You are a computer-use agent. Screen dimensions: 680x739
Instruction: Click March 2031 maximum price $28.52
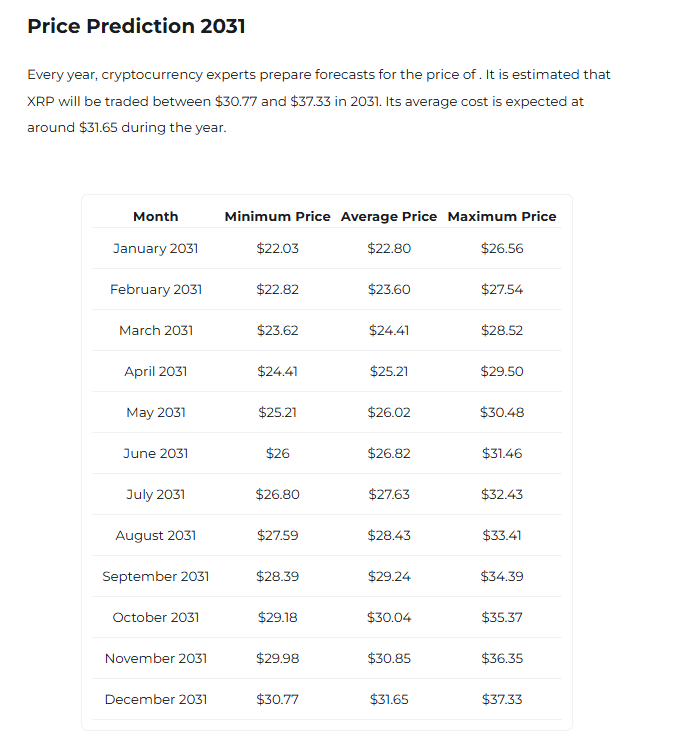click(x=502, y=330)
